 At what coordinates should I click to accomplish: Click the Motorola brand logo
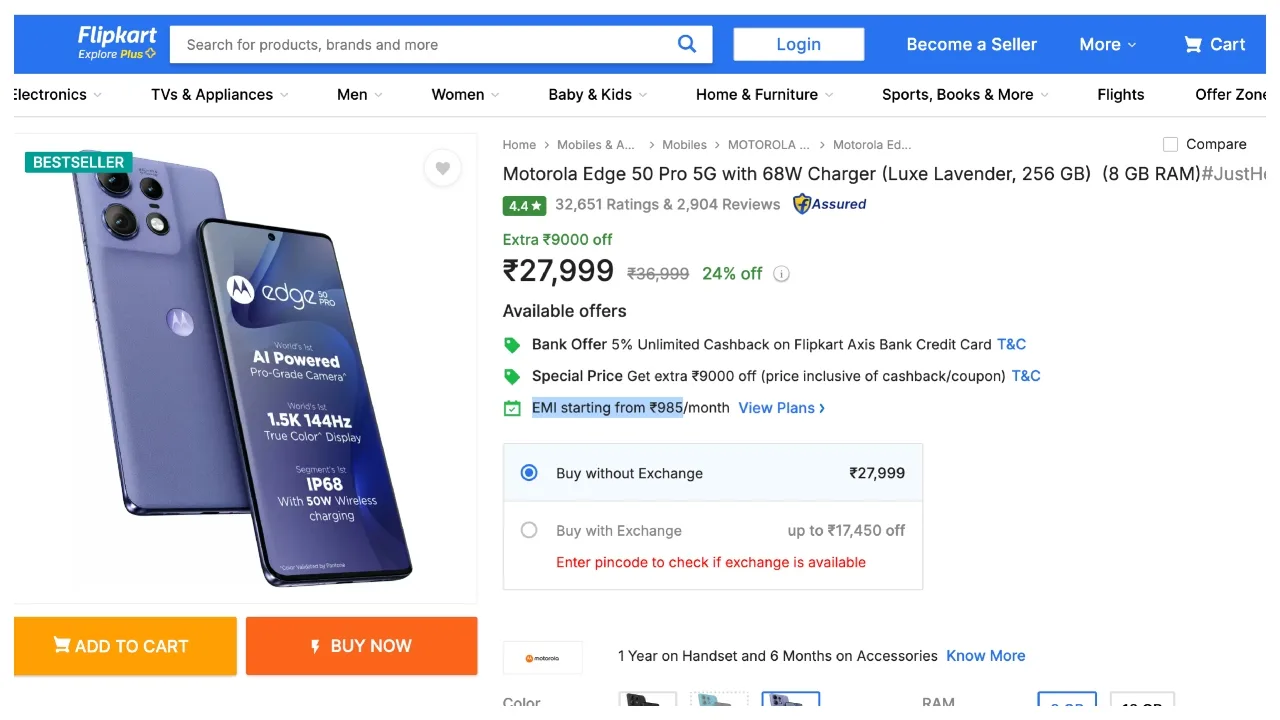pos(543,658)
